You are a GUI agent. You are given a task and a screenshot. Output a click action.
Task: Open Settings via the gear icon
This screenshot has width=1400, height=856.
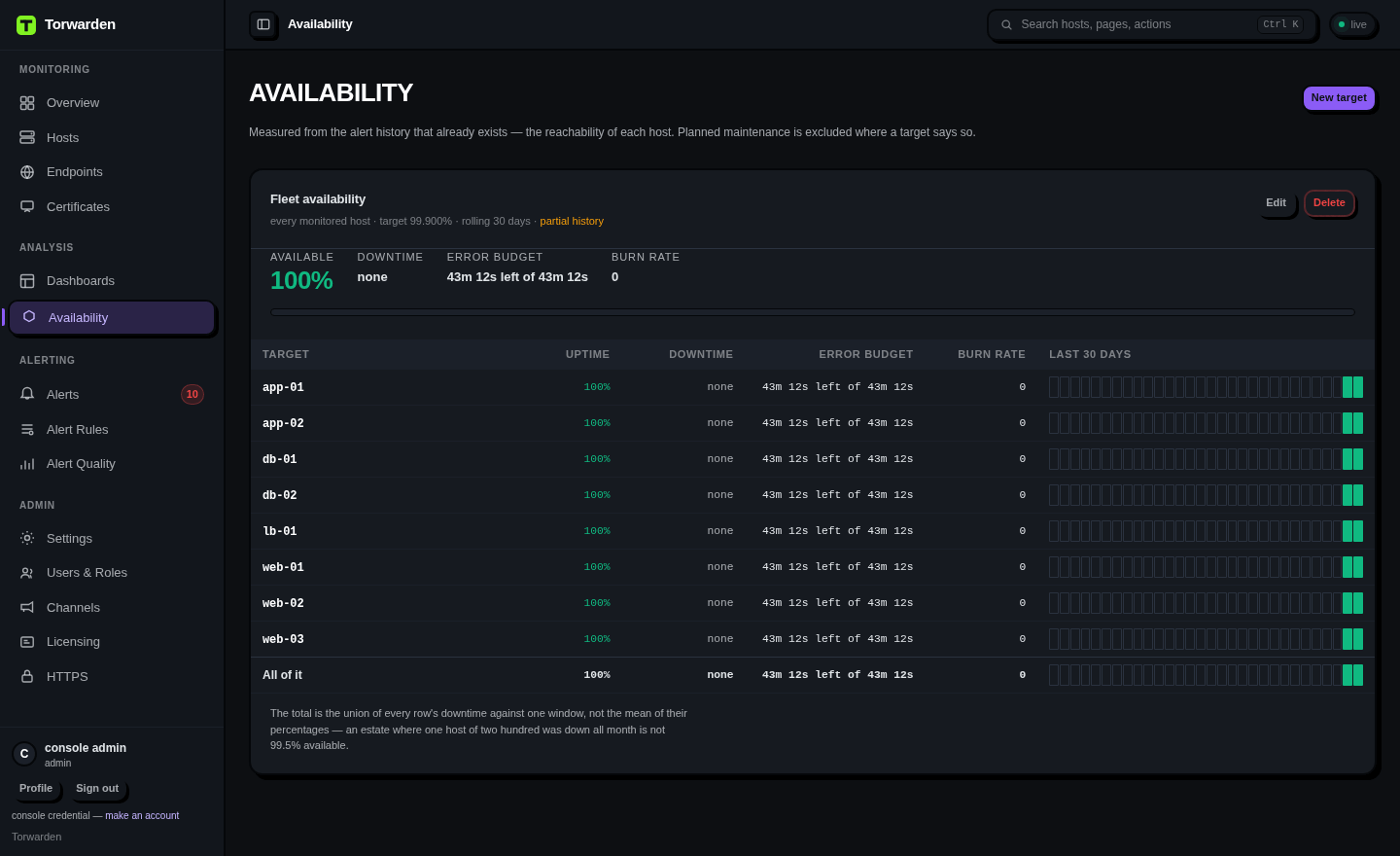(x=27, y=538)
